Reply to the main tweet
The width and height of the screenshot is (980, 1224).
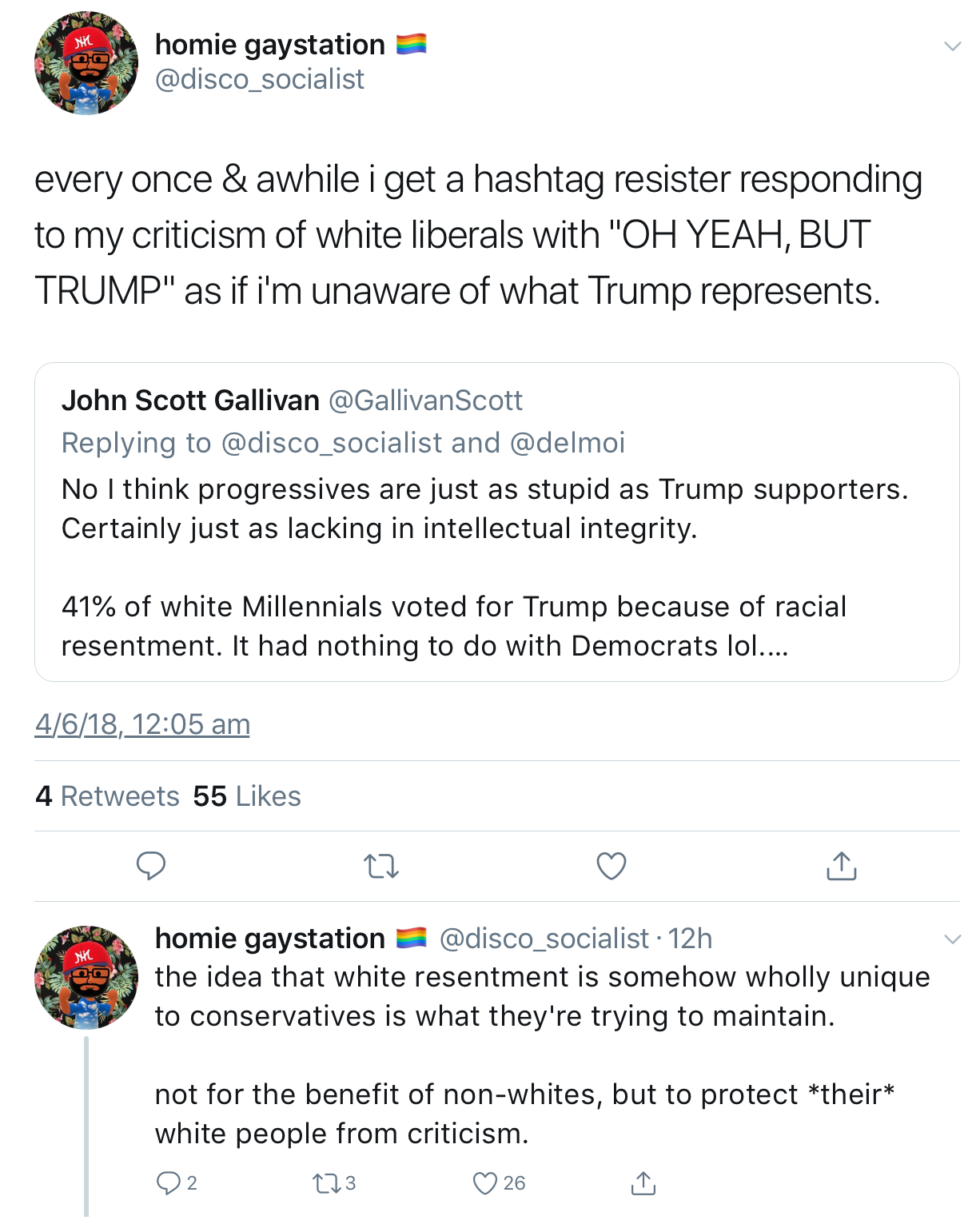[x=151, y=866]
